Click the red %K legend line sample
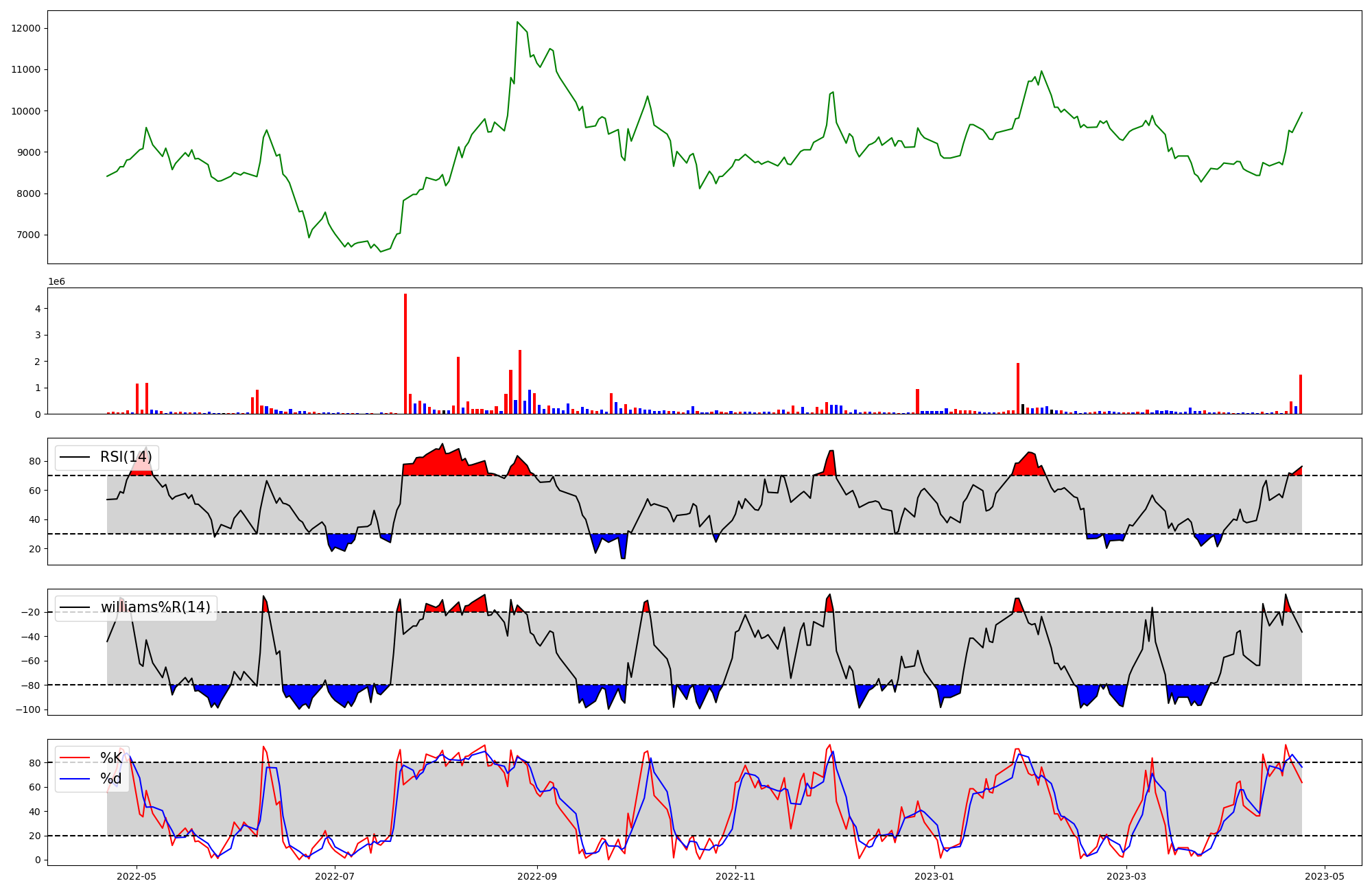 coord(75,758)
